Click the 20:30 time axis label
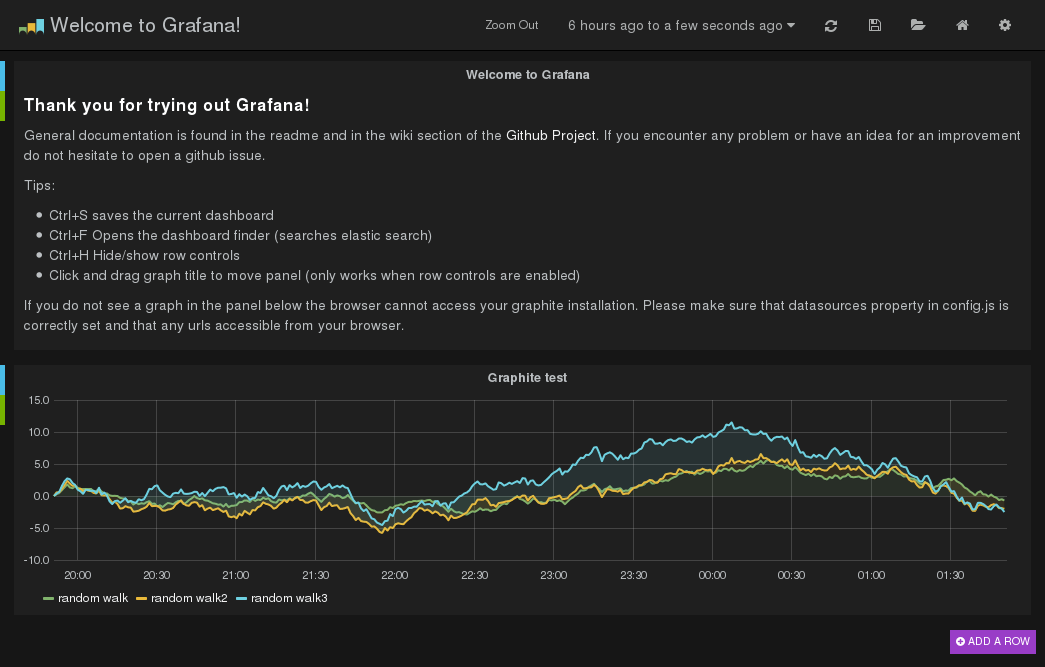1045x667 pixels. tap(157, 575)
